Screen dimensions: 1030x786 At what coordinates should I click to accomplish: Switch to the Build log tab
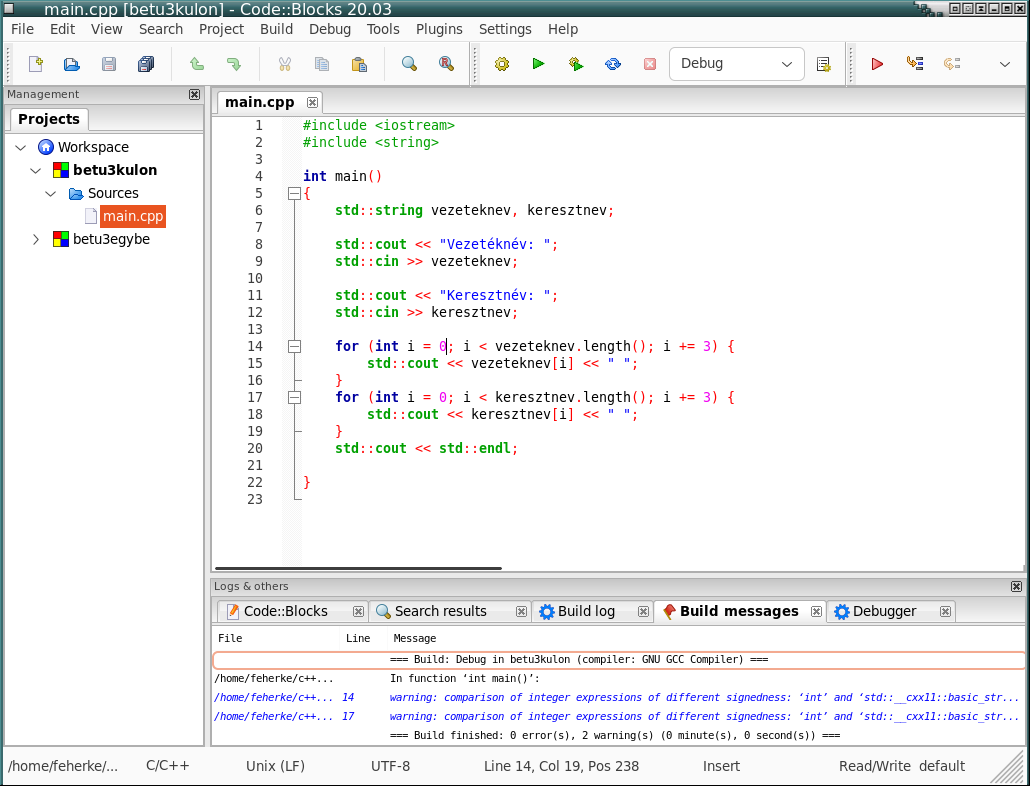pos(586,611)
